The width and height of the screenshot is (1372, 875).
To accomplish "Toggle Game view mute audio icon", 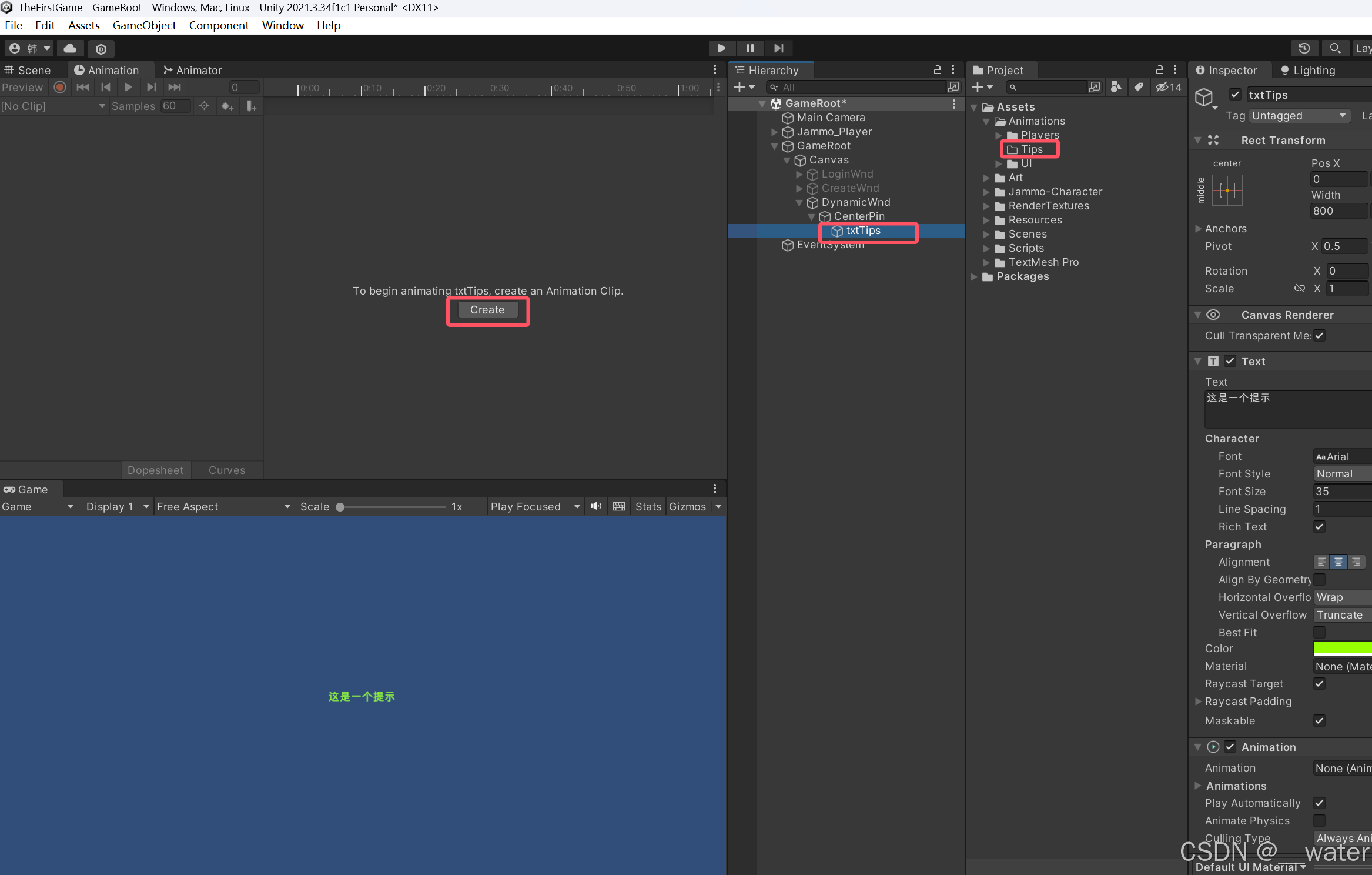I will point(596,506).
